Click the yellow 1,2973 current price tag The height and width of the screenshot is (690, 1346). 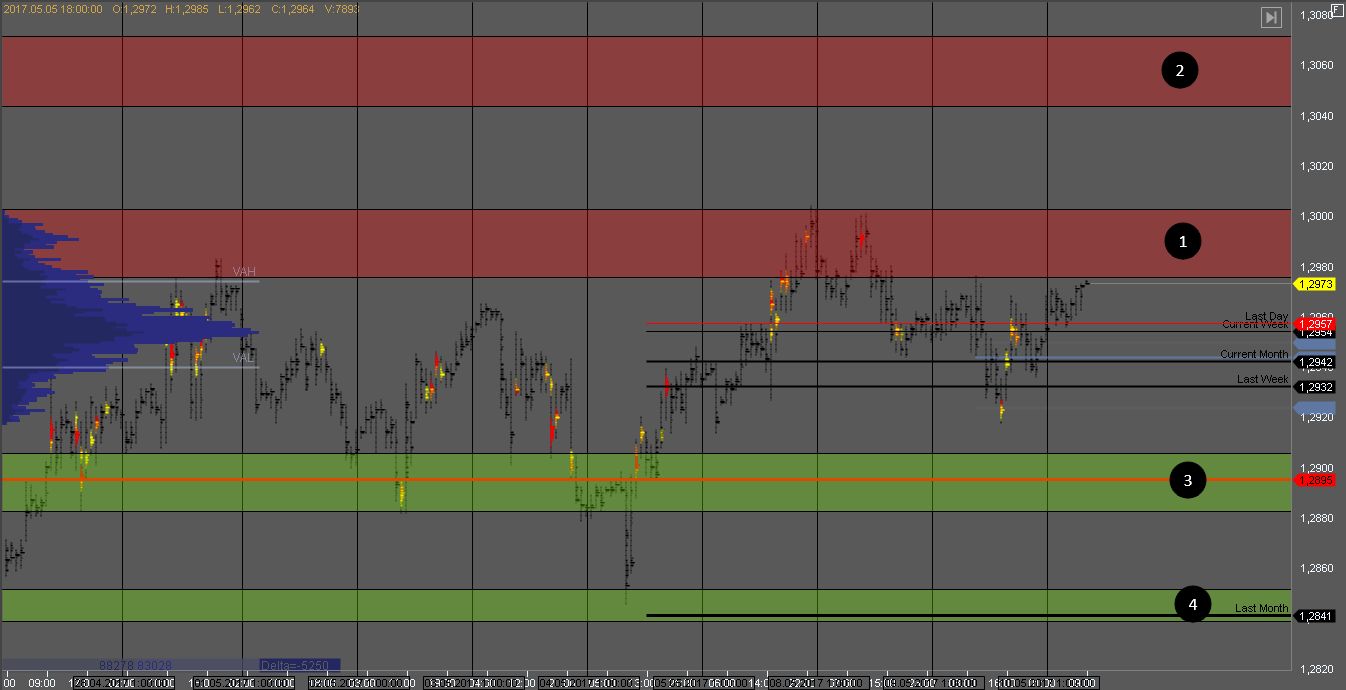click(x=1316, y=284)
